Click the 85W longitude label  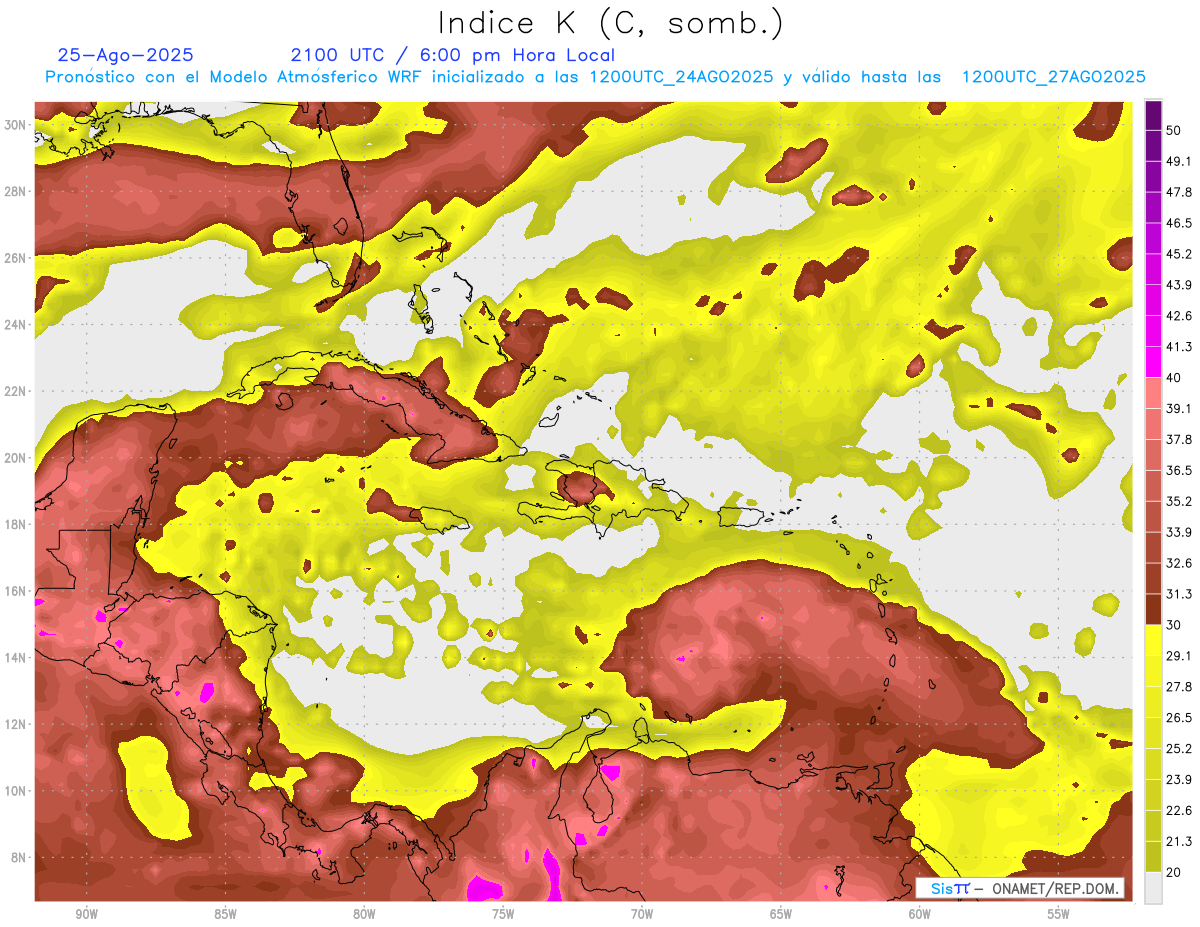tap(225, 914)
